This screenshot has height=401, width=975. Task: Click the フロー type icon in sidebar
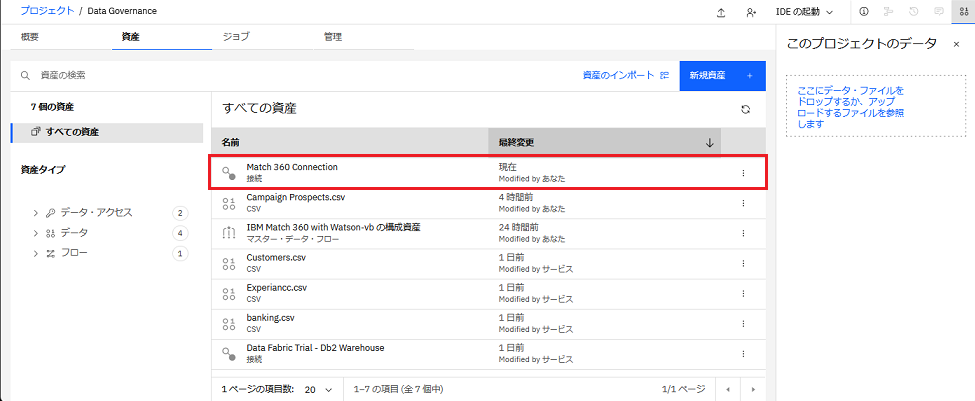51,253
